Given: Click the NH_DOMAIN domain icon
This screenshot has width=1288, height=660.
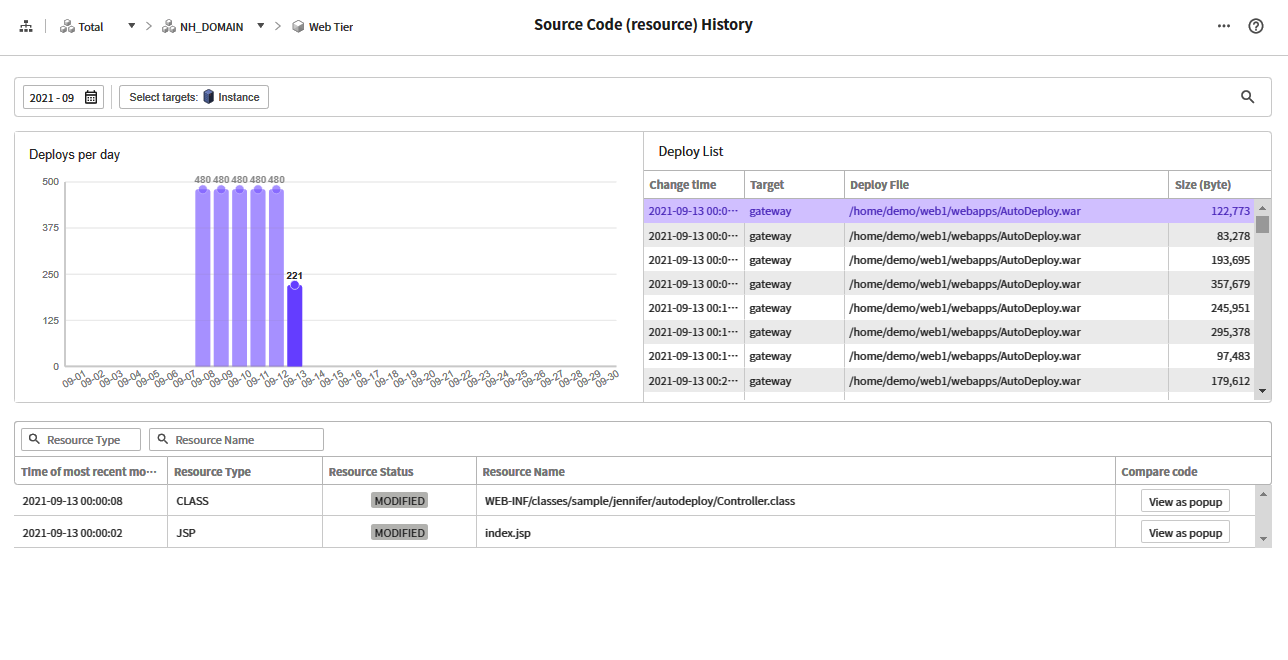Looking at the screenshot, I should pos(169,27).
